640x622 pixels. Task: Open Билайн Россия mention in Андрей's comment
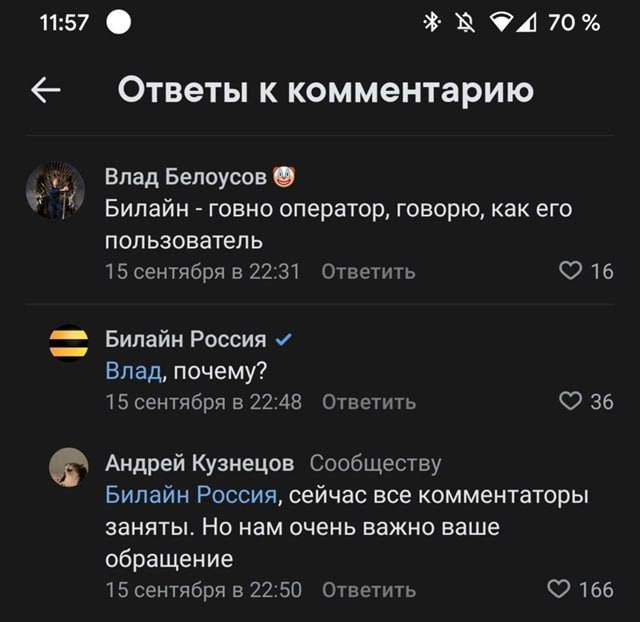[190, 496]
